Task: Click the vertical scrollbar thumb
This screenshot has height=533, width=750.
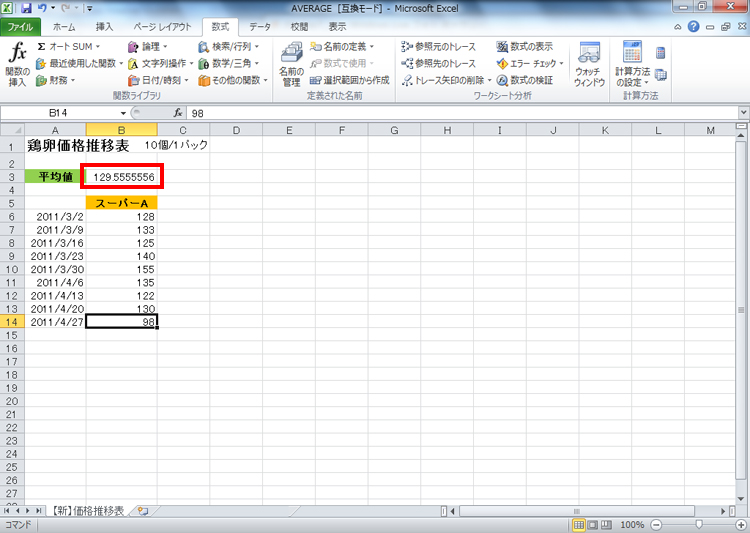Action: pyautogui.click(x=741, y=310)
